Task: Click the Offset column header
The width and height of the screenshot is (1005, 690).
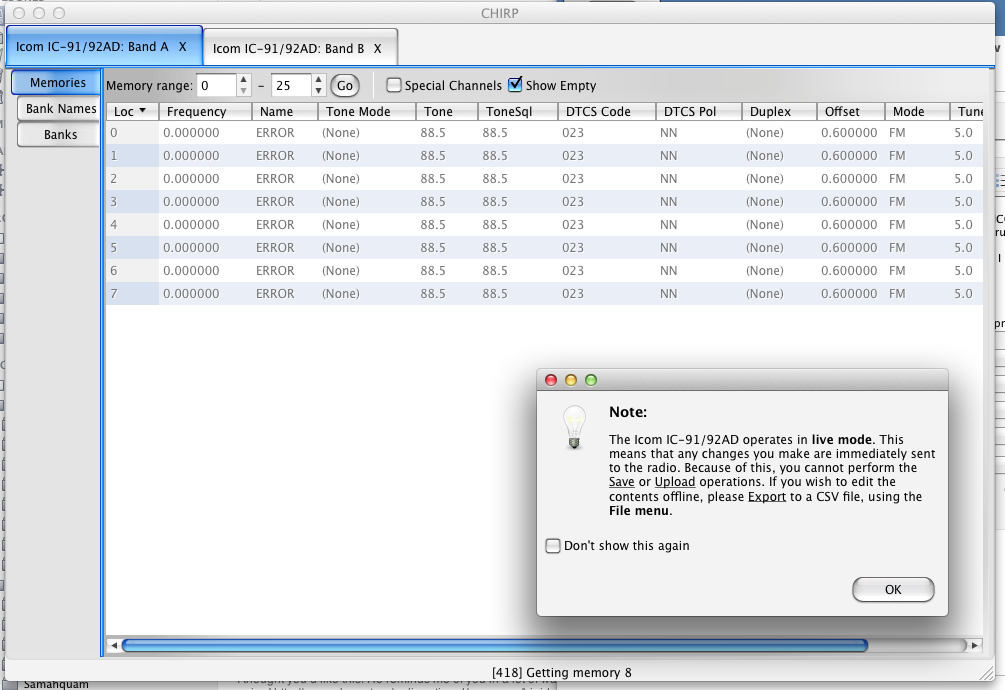Action: 851,111
